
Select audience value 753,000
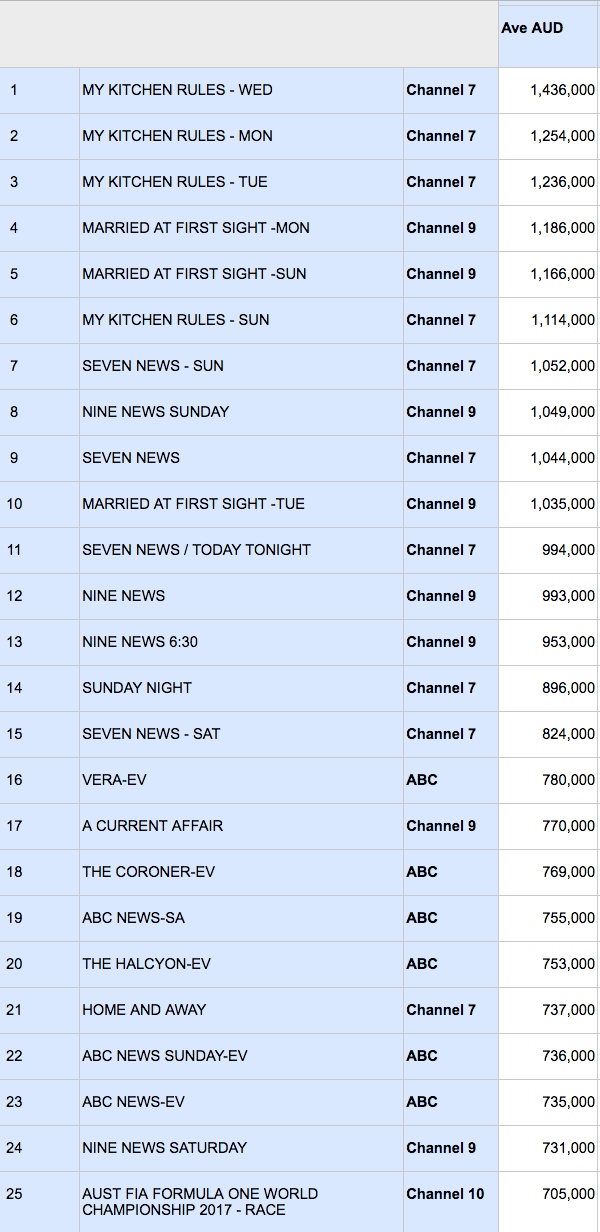point(548,964)
